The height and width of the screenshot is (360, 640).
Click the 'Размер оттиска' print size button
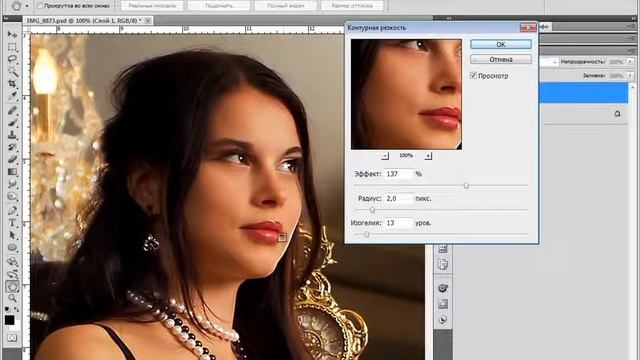click(352, 6)
